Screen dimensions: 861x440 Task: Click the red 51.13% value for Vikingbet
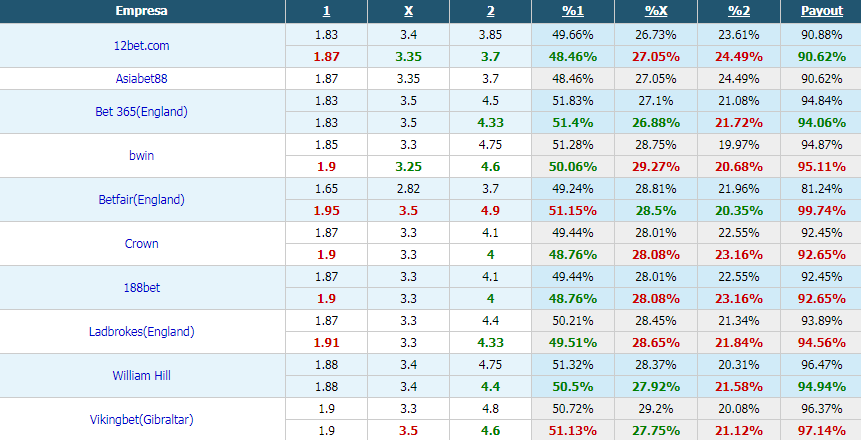click(573, 430)
